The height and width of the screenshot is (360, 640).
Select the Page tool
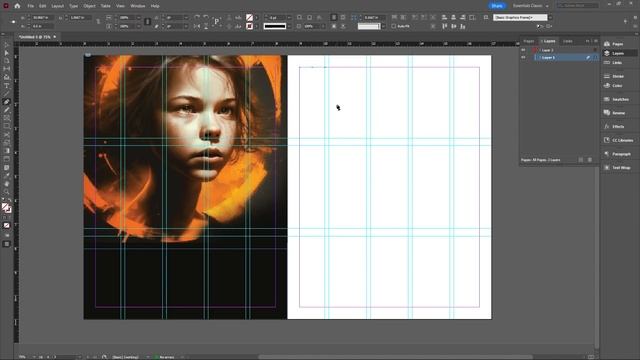coord(7,61)
